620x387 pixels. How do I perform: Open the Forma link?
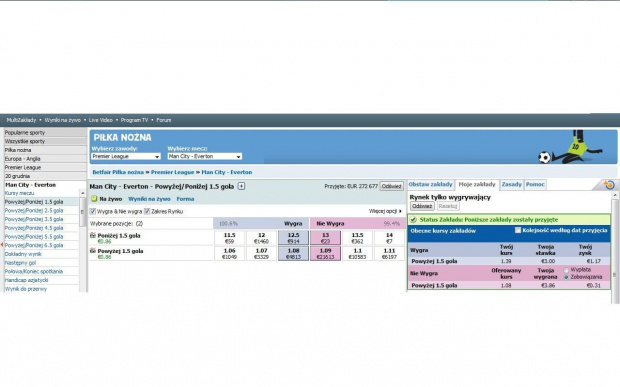coord(185,199)
